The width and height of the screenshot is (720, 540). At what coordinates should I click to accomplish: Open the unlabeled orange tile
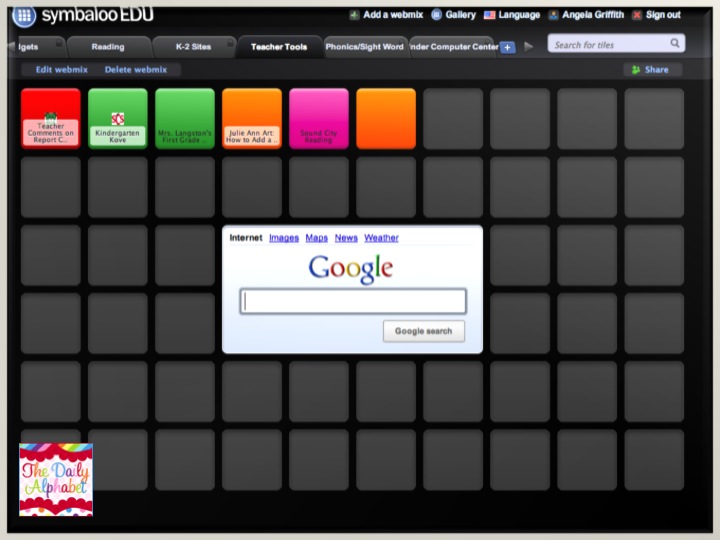click(386, 118)
